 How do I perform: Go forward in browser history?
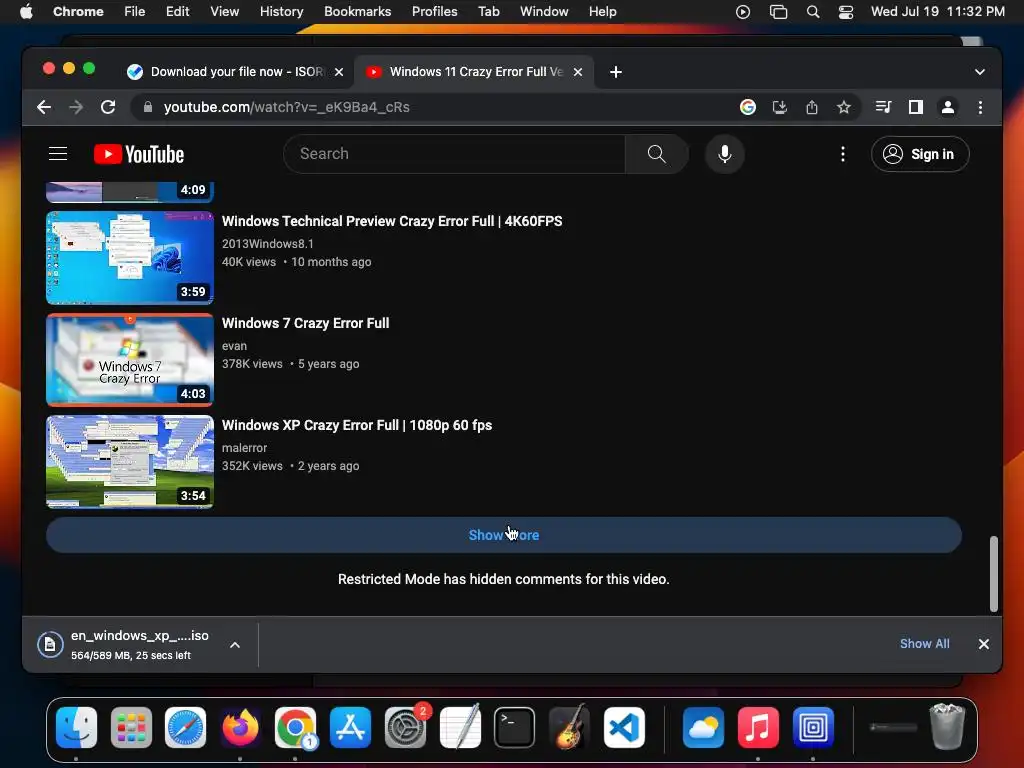coord(76,107)
